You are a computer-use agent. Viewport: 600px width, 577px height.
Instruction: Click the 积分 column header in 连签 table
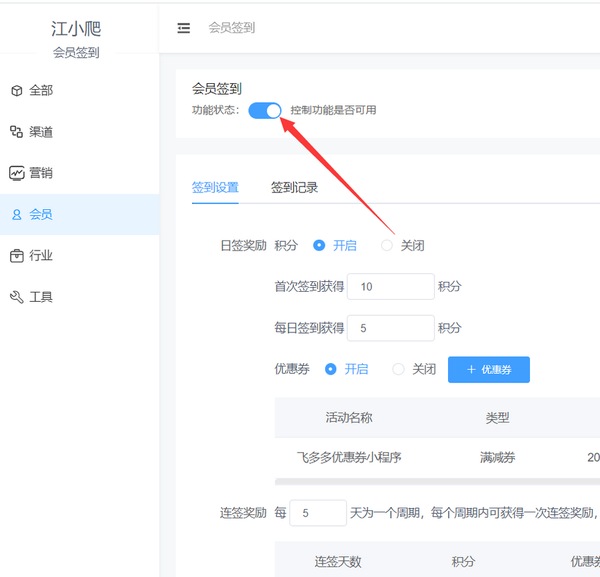[x=463, y=562]
